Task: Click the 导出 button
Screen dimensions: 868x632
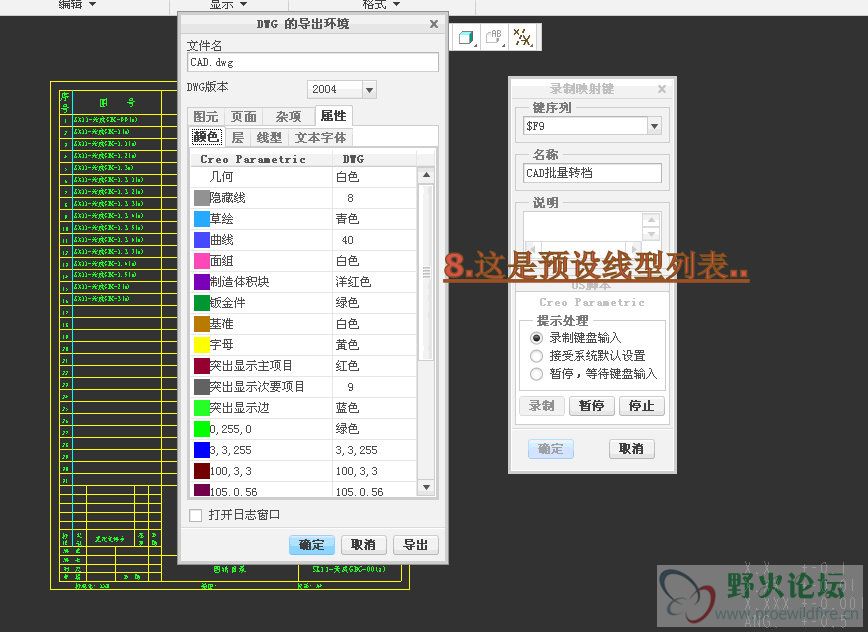Action: coord(415,545)
